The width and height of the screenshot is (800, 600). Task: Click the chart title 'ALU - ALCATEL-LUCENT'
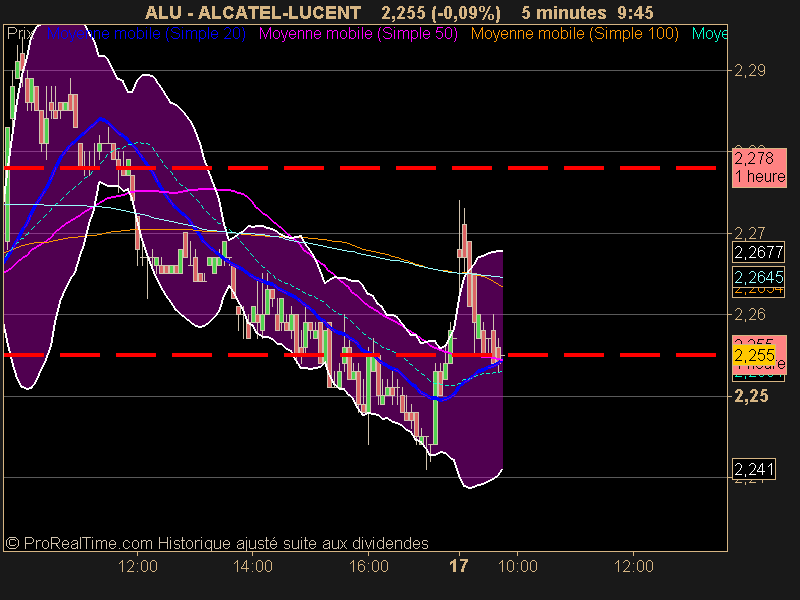(253, 12)
